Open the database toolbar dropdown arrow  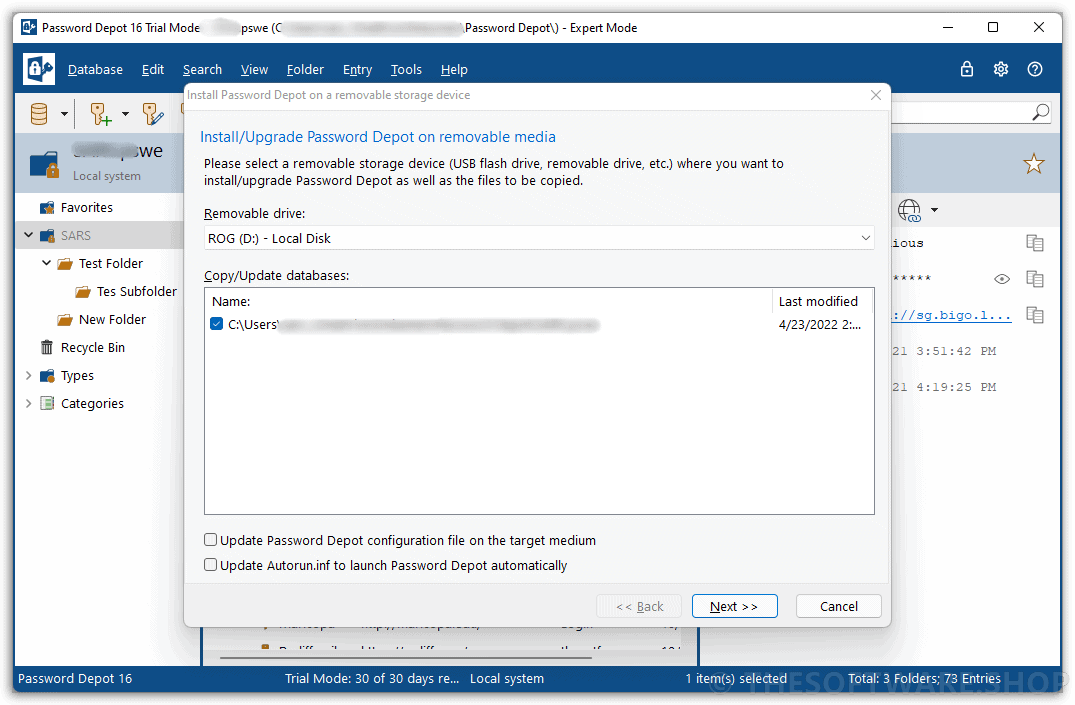click(x=64, y=114)
